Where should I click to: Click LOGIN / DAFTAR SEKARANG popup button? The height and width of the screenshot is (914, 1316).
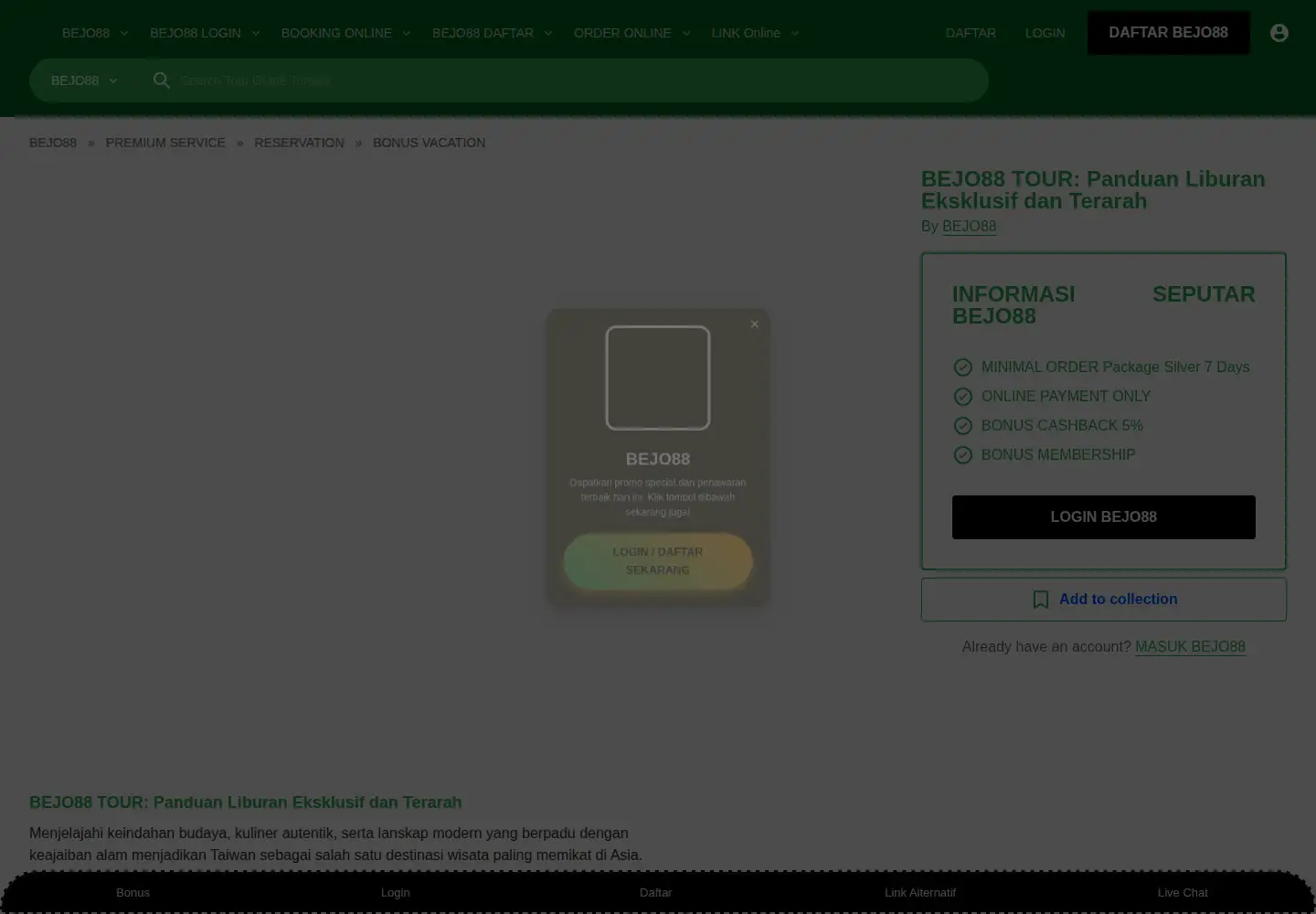point(658,561)
